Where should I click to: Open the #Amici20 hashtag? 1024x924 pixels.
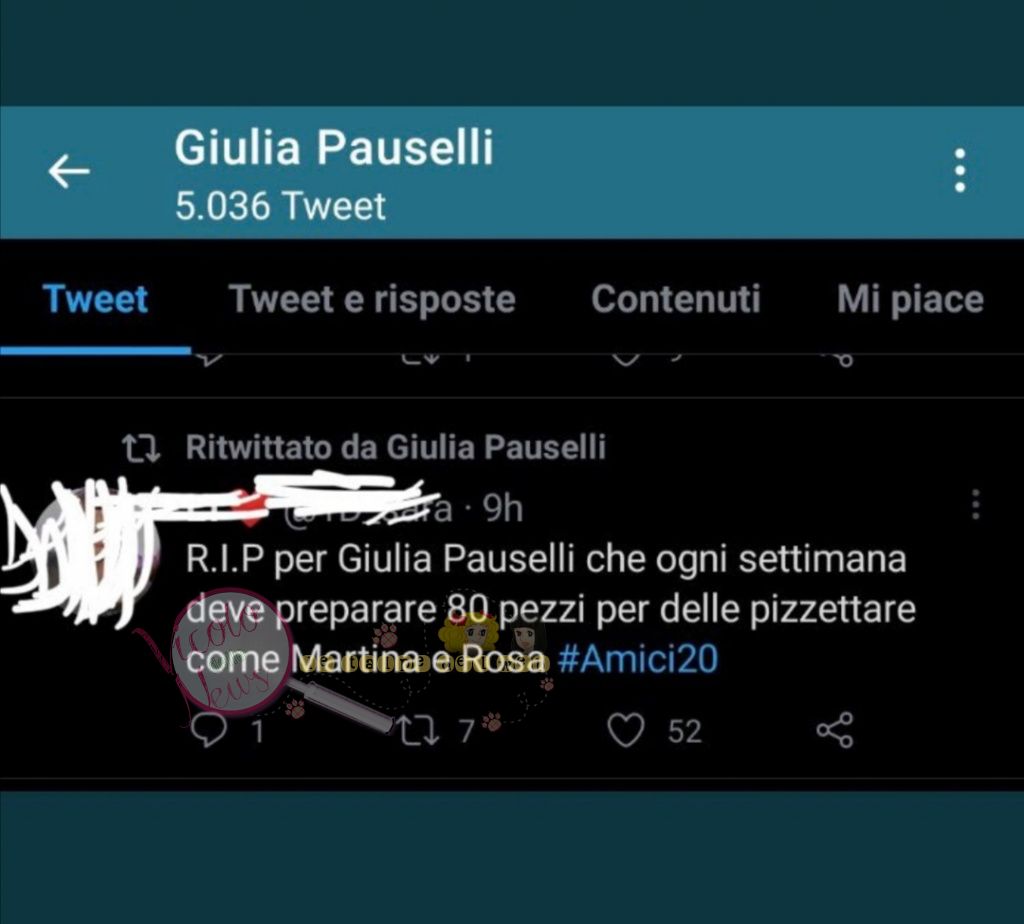point(638,658)
